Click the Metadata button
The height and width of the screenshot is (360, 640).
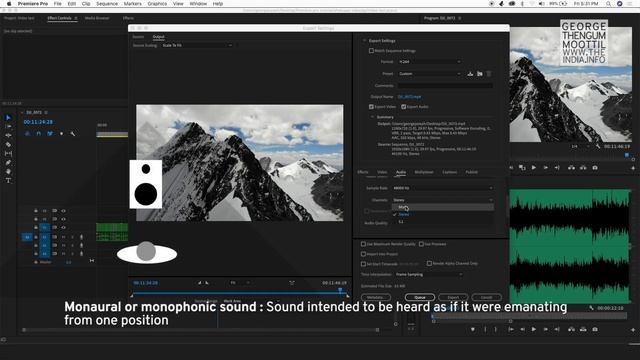[376, 297]
